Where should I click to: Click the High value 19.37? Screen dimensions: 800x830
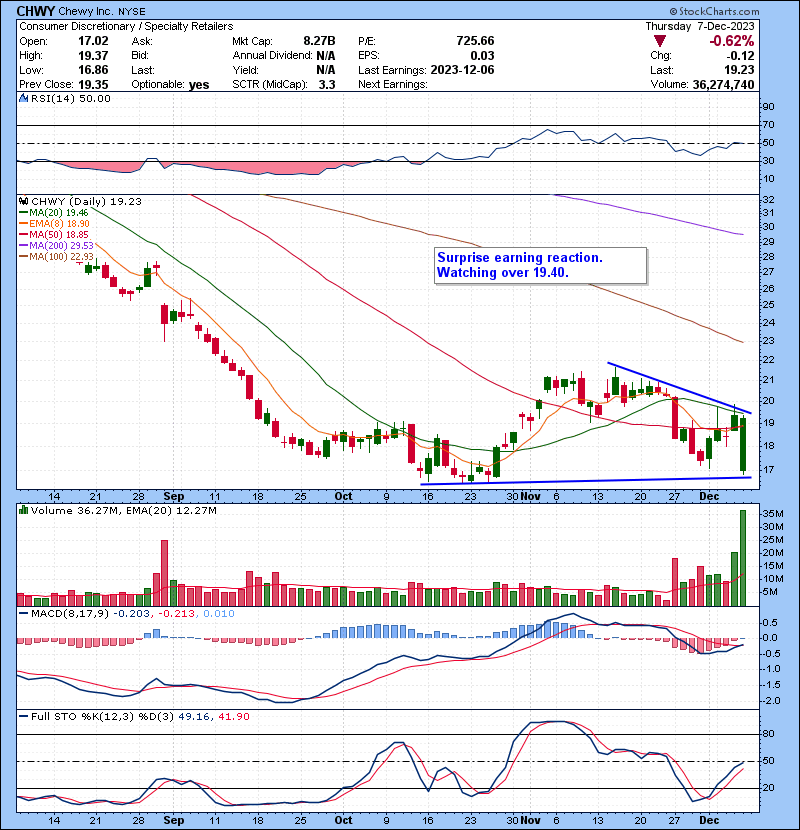coord(93,56)
